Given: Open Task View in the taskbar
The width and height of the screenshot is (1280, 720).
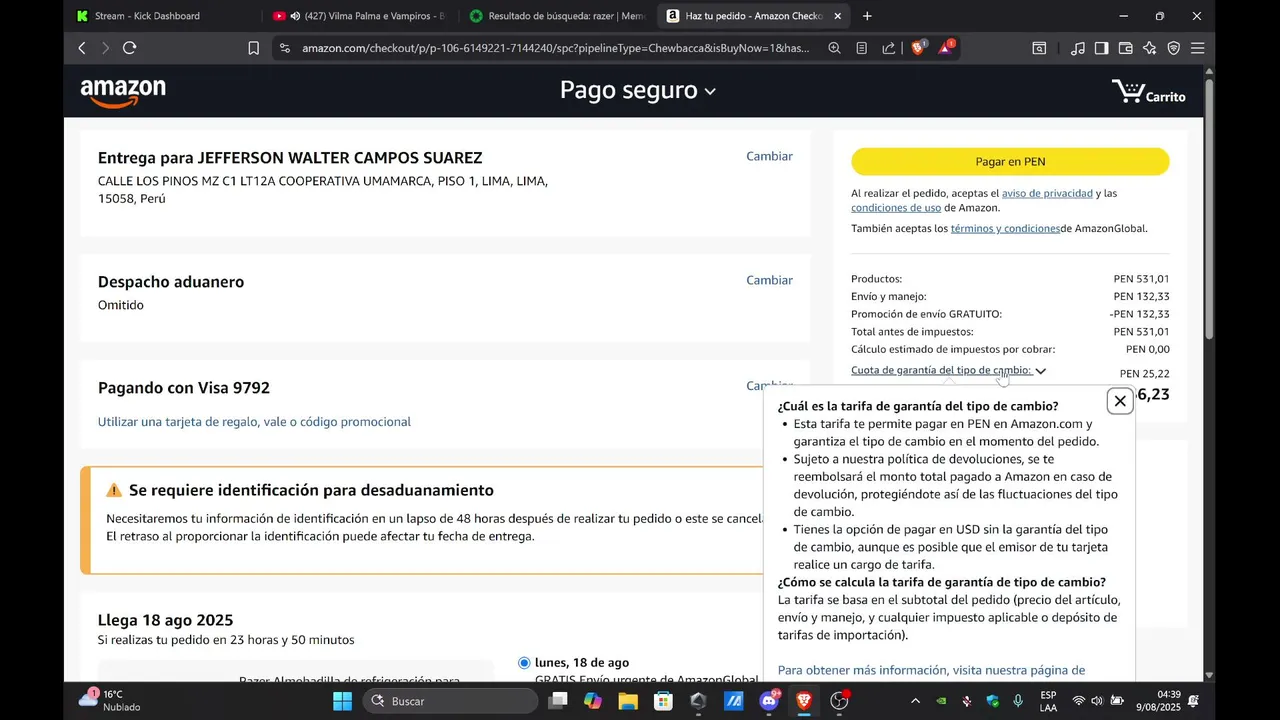Looking at the screenshot, I should pyautogui.click(x=558, y=701).
